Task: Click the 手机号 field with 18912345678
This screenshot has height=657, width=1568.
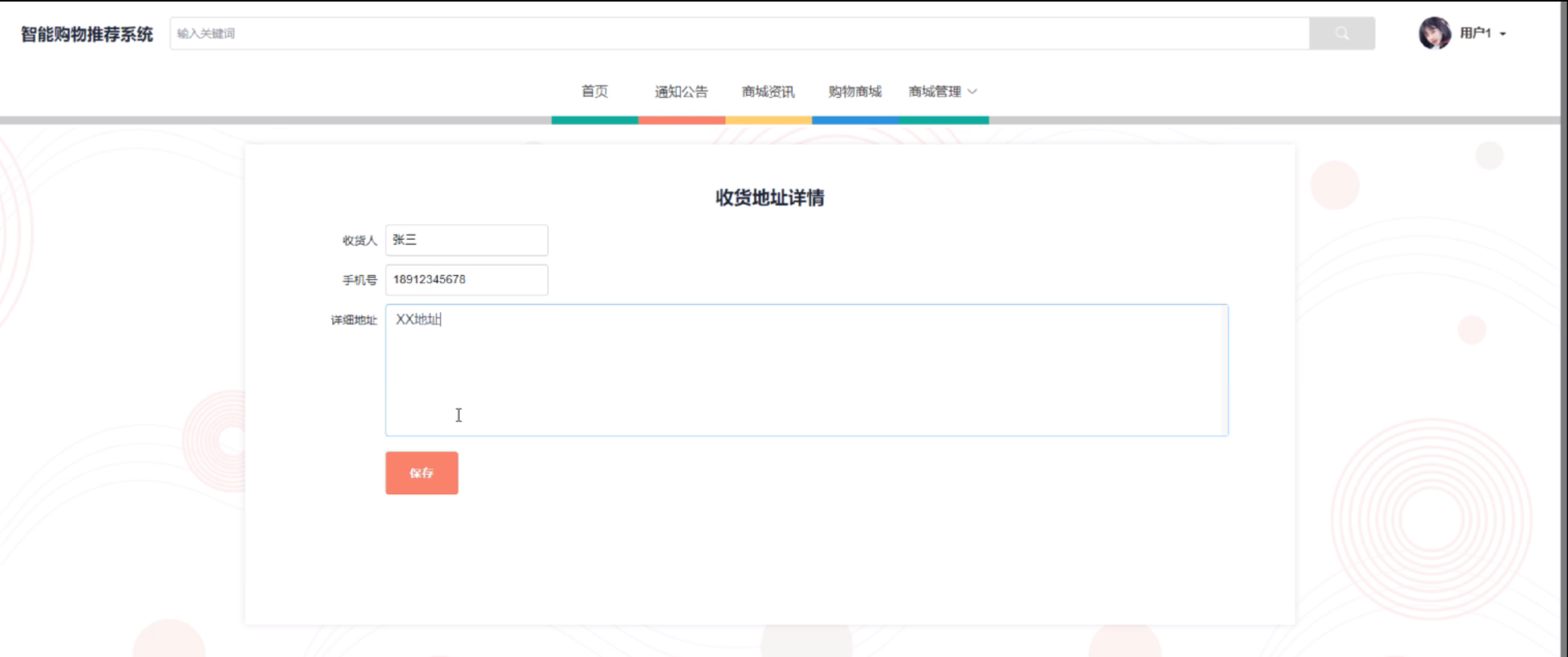Action: coord(466,279)
